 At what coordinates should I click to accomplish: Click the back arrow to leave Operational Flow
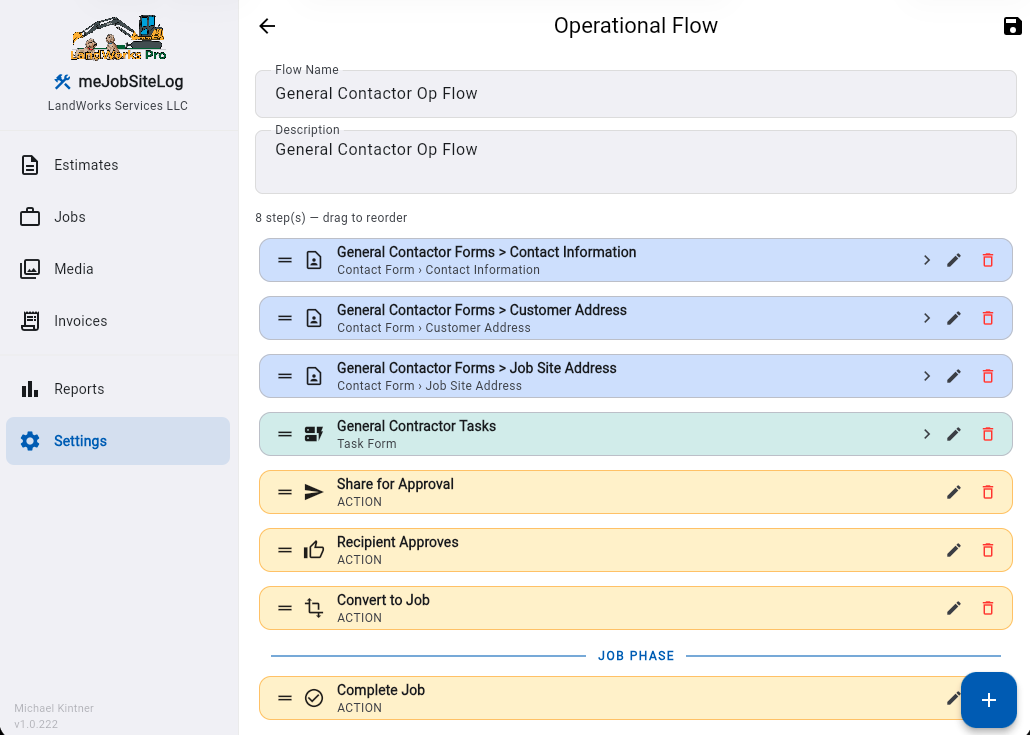[x=266, y=26]
